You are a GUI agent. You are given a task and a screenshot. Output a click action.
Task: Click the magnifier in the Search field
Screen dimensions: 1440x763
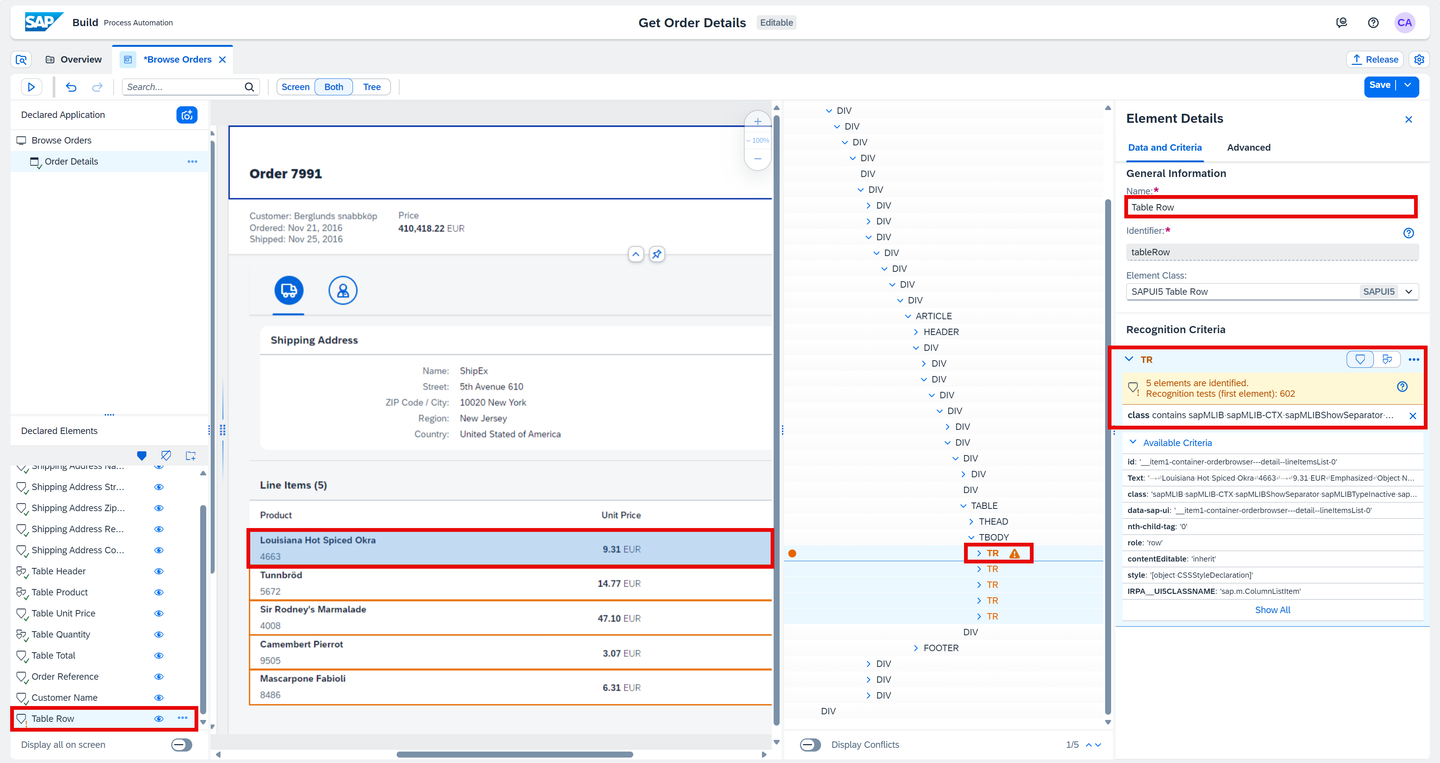click(x=250, y=87)
